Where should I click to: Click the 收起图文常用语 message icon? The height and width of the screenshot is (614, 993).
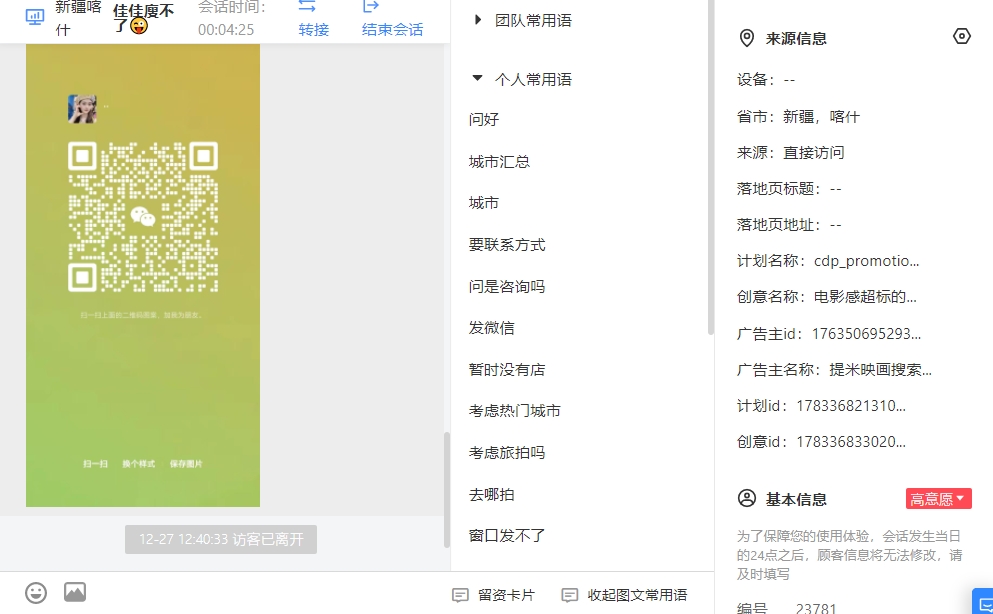tap(570, 595)
